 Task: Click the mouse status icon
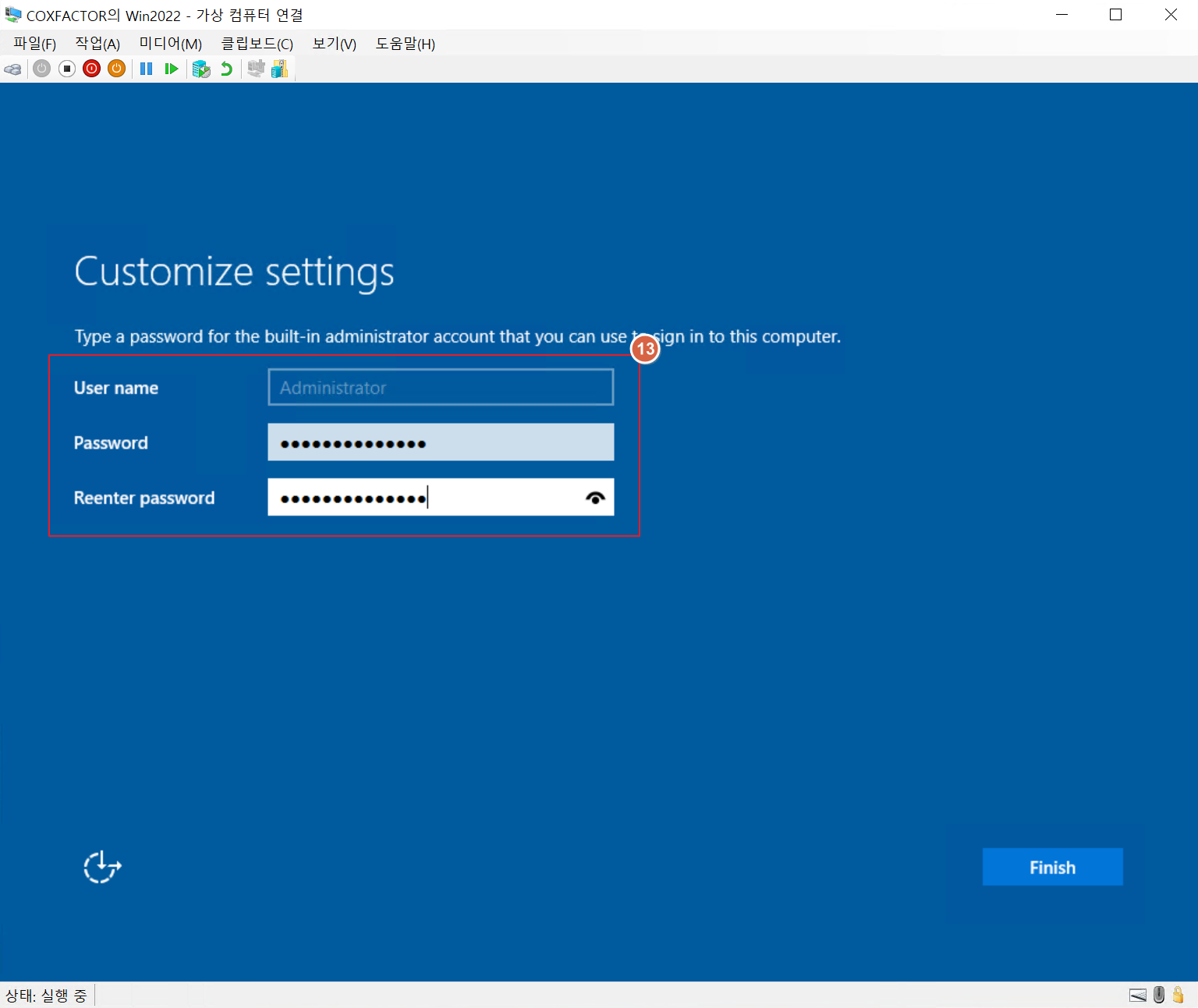1159,995
